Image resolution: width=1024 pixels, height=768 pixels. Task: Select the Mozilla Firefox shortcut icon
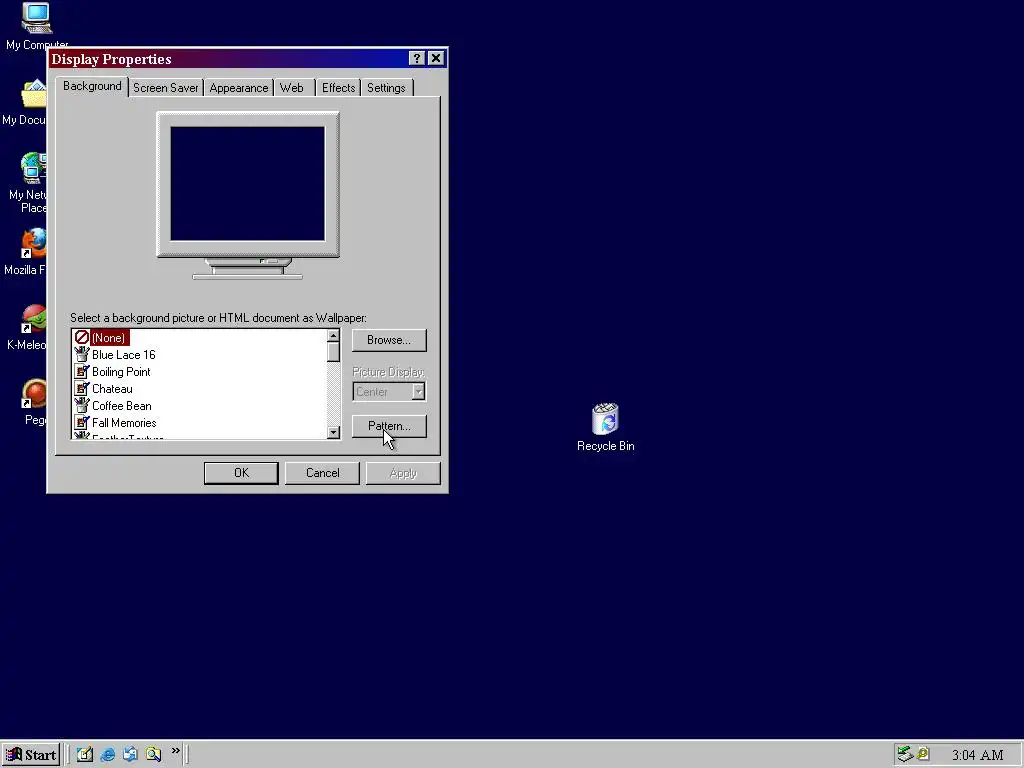33,243
